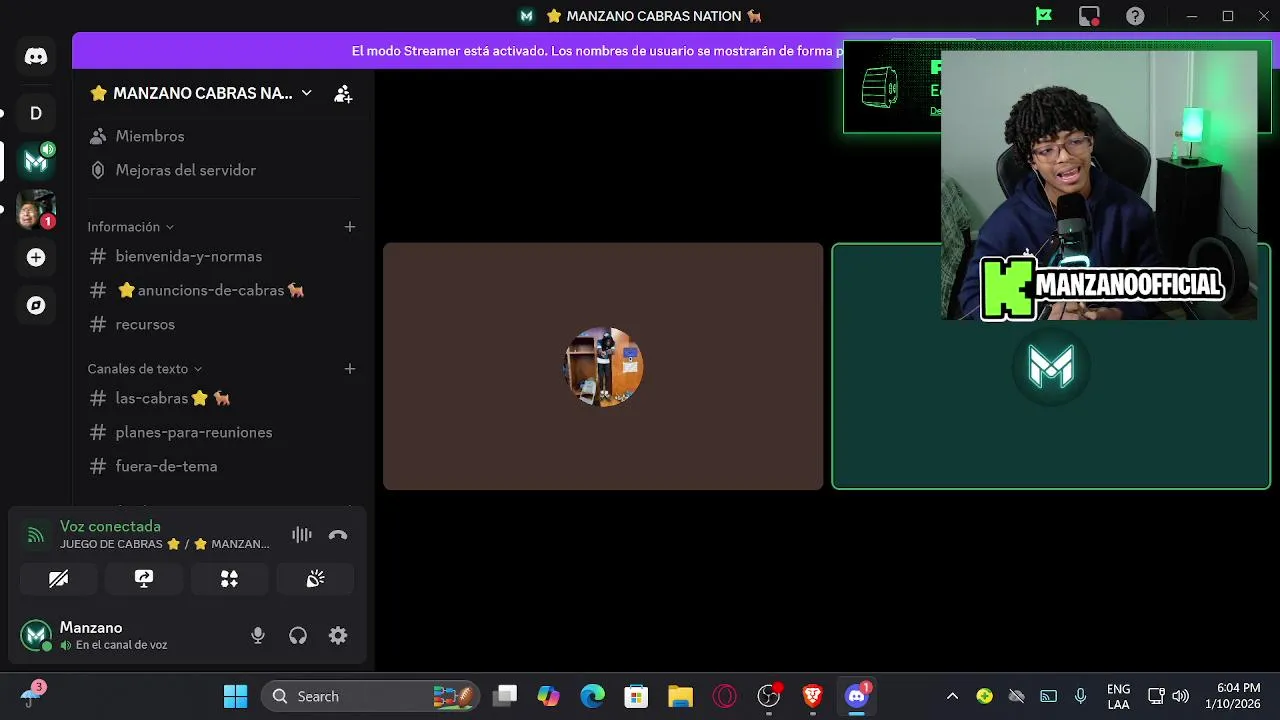Share your screen button

click(x=144, y=578)
